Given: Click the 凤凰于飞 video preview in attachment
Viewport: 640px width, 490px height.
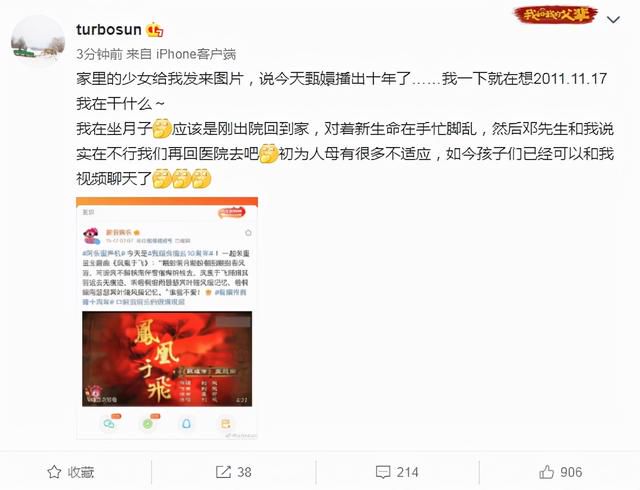Looking at the screenshot, I should pos(167,359).
